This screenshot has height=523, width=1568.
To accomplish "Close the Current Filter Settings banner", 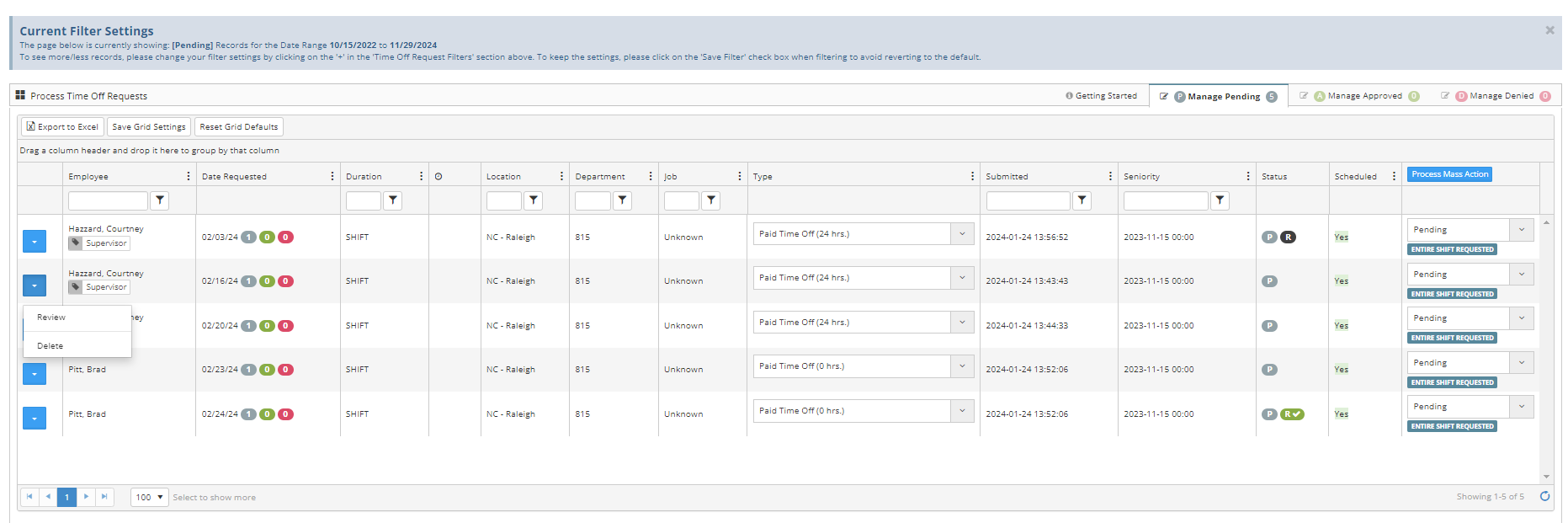I will point(1549,30).
